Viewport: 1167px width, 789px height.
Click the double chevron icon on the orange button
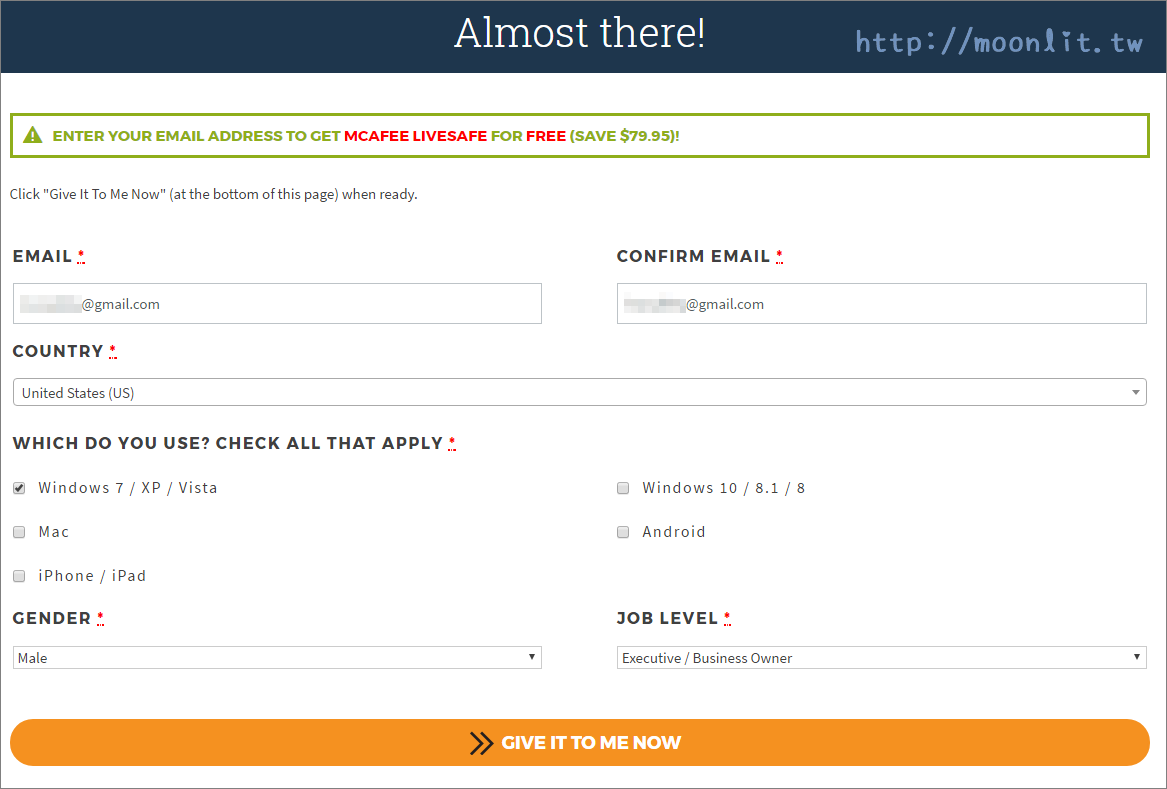pyautogui.click(x=482, y=743)
